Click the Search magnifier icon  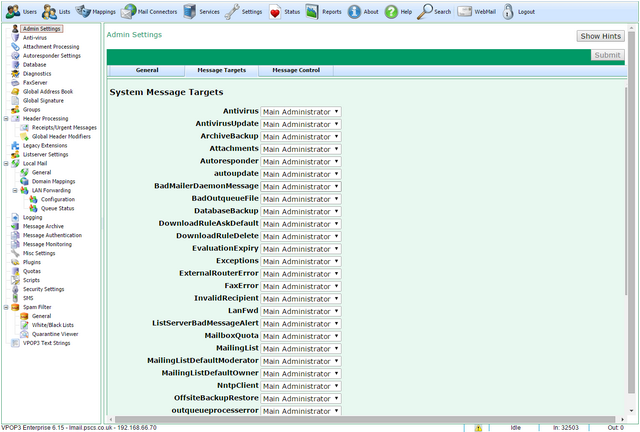coord(425,12)
